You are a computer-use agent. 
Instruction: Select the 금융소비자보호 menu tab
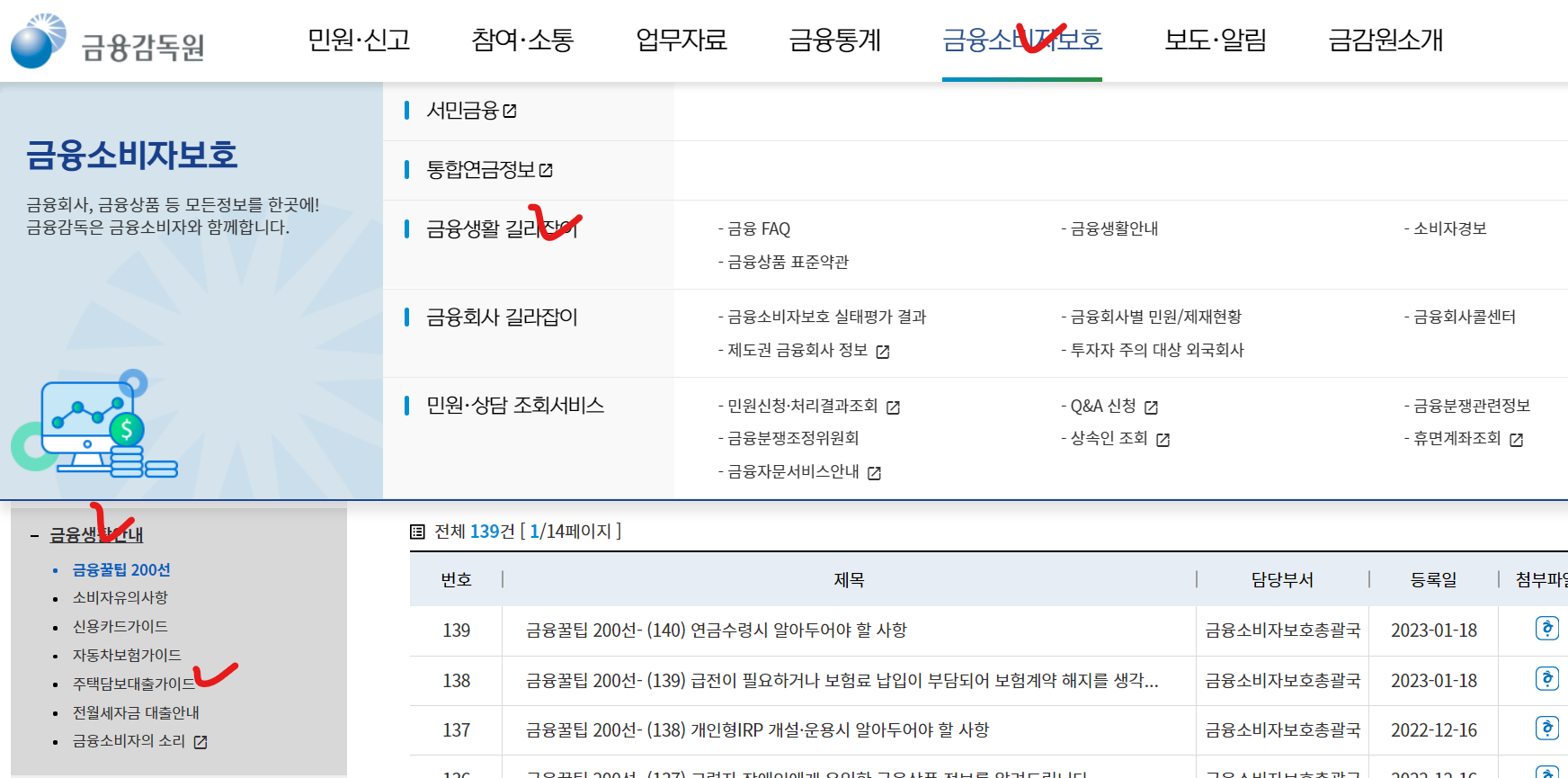(1022, 40)
